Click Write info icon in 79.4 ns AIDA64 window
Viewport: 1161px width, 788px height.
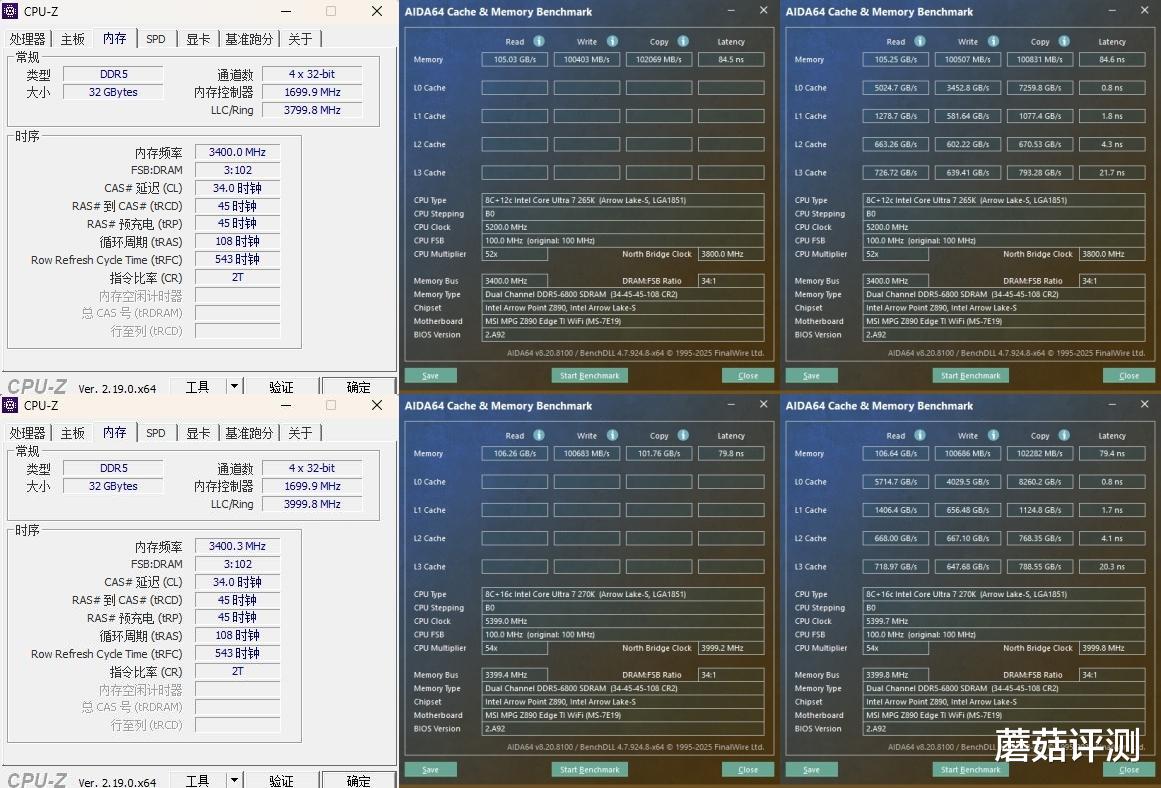point(993,435)
